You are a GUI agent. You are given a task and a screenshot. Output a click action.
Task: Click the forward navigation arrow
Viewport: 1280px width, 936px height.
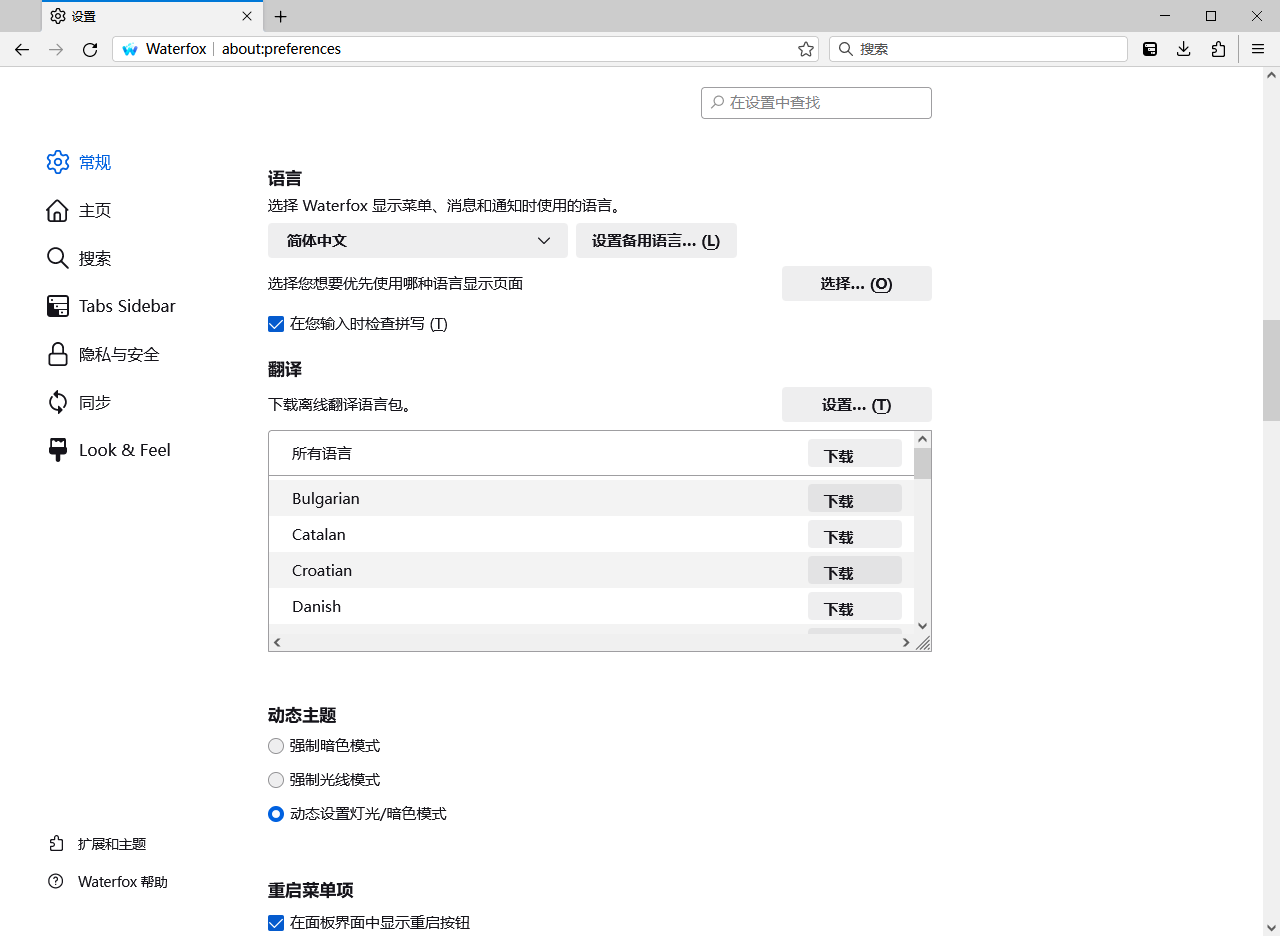(56, 49)
